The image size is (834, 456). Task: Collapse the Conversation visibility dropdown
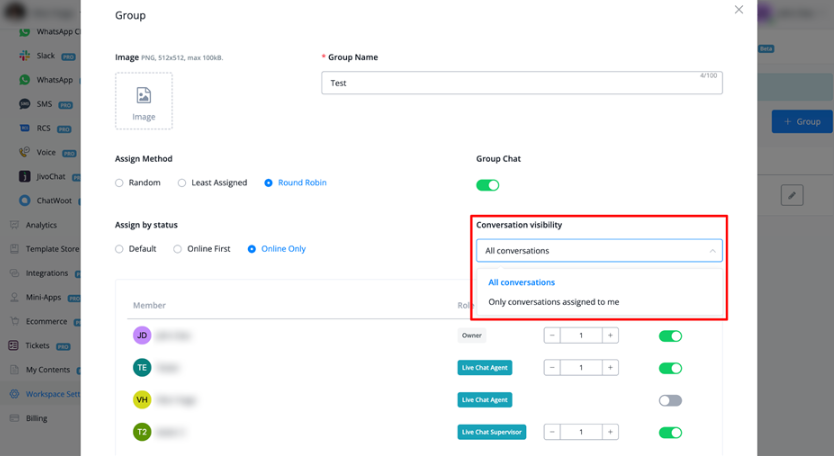pyautogui.click(x=711, y=251)
